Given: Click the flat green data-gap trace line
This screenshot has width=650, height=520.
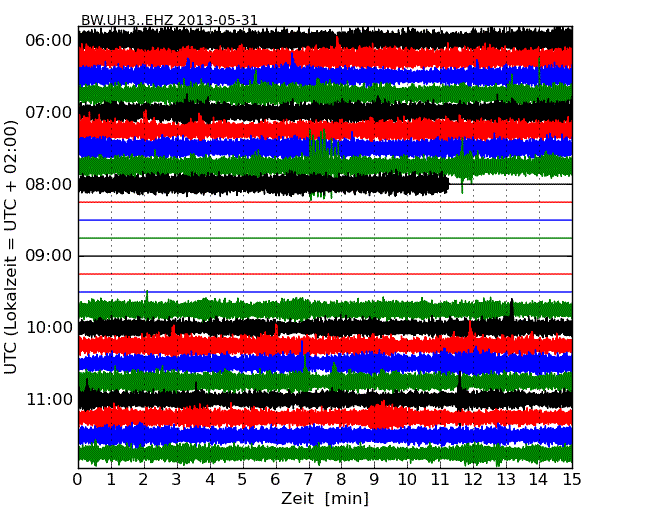Looking at the screenshot, I should 325,238.
